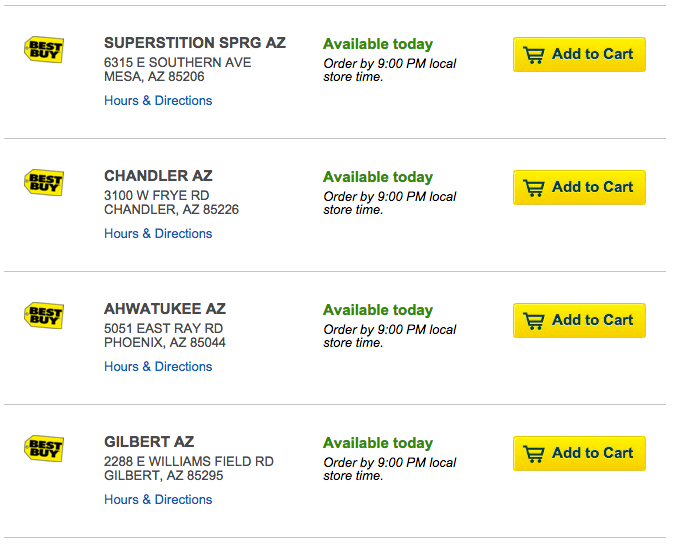Select the CHANDLER AZ store heading

click(158, 176)
